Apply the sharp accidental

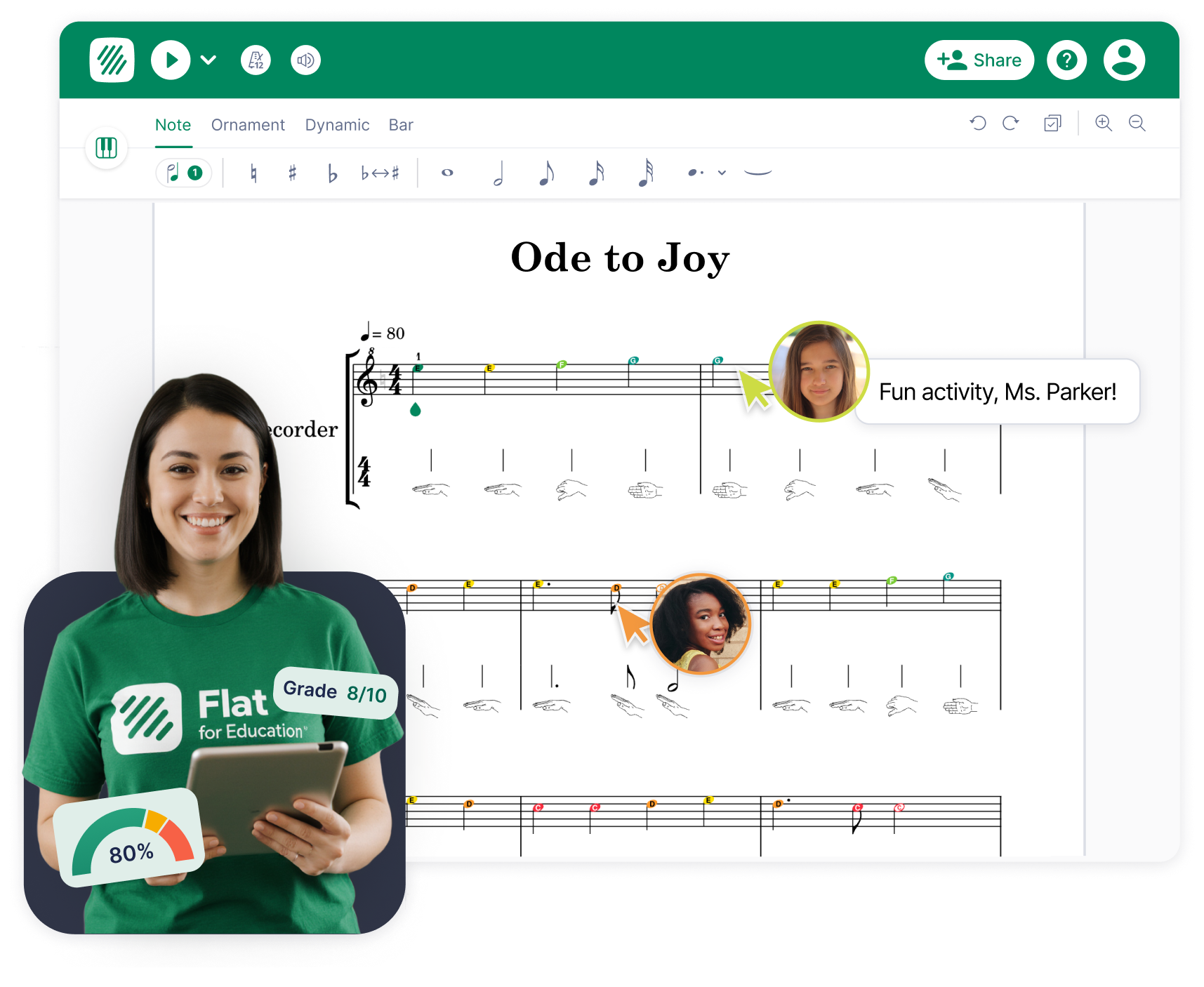[293, 173]
